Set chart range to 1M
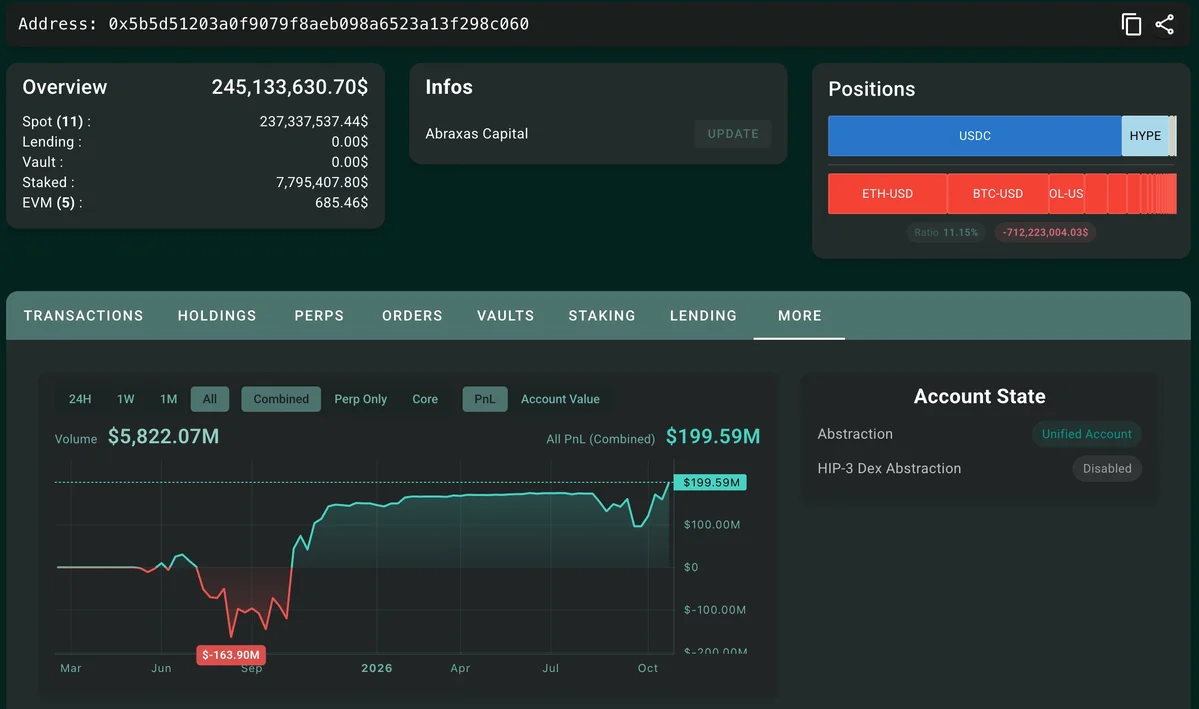The image size is (1199, 709). pyautogui.click(x=168, y=399)
